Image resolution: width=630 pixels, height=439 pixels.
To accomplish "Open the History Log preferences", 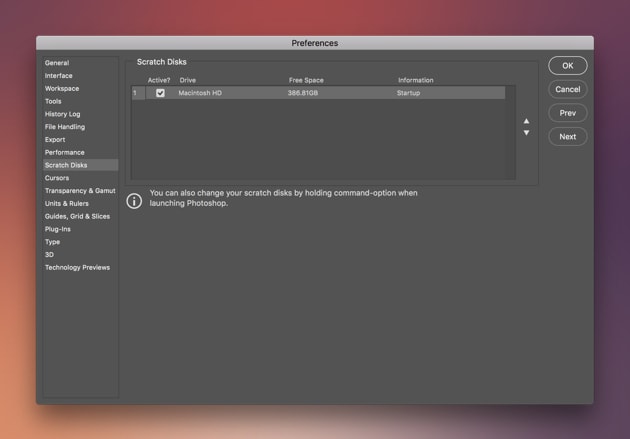I will (x=62, y=114).
